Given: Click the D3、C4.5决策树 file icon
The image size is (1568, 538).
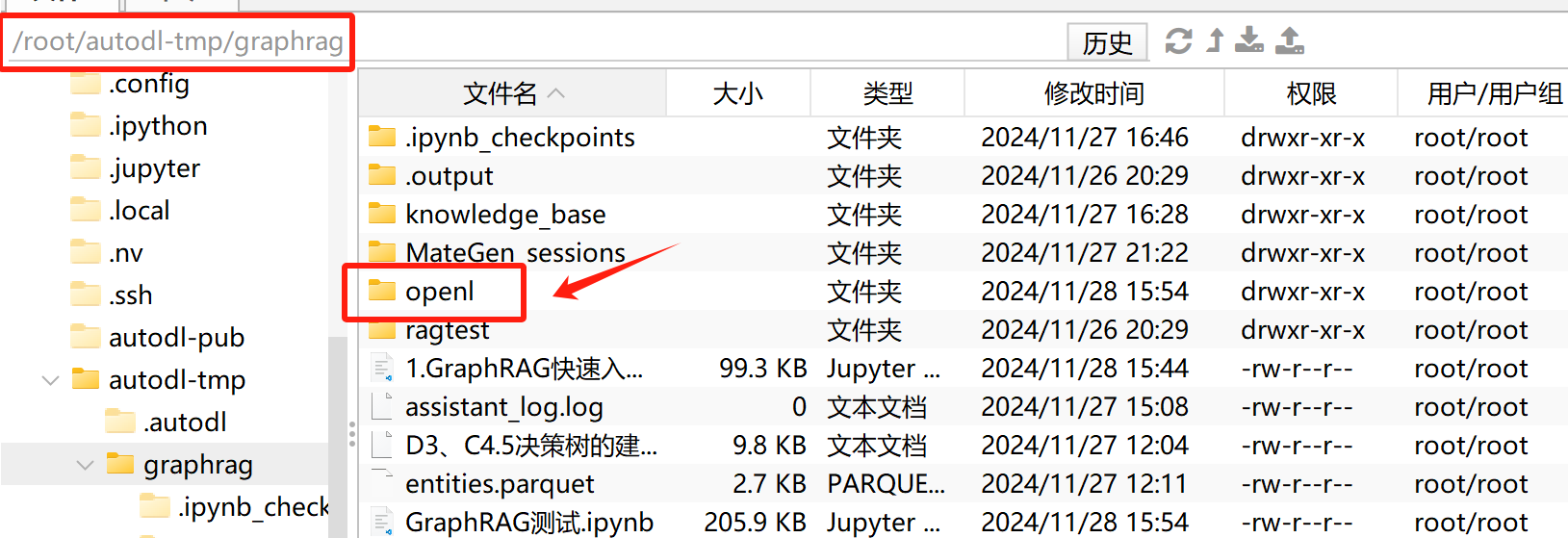Looking at the screenshot, I should click(382, 445).
